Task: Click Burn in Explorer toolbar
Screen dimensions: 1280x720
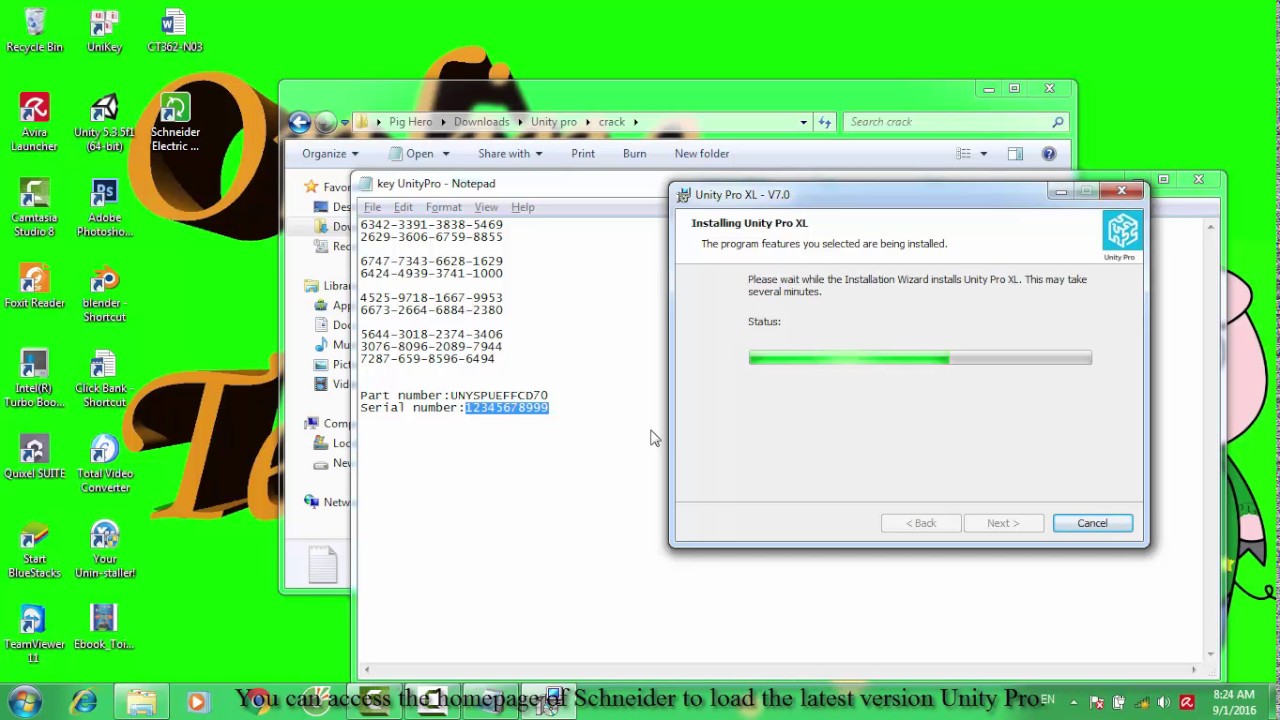Action: (x=634, y=154)
